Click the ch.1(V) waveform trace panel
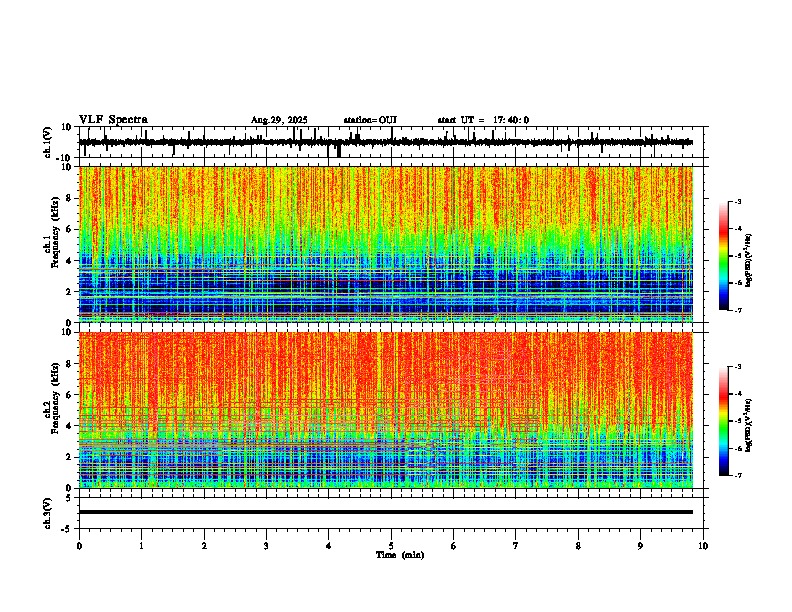The image size is (792, 612). 393,142
